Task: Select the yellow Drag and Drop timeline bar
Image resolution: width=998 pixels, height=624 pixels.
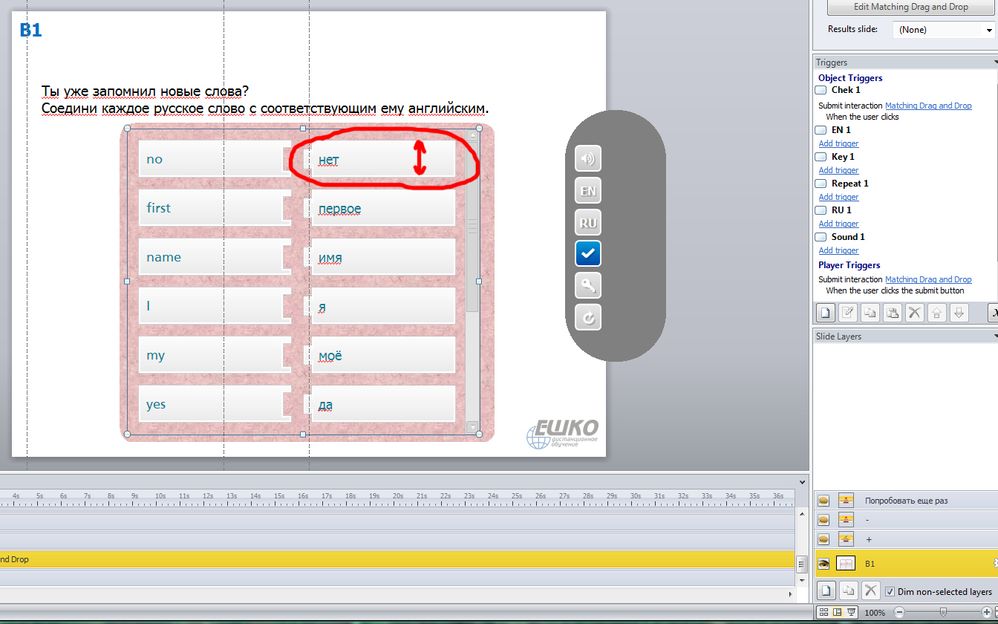Action: click(x=397, y=559)
